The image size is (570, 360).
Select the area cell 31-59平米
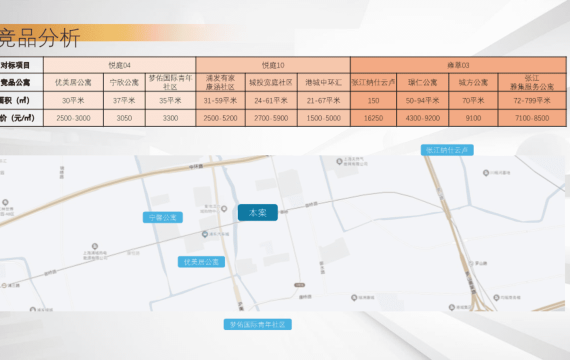click(x=221, y=100)
